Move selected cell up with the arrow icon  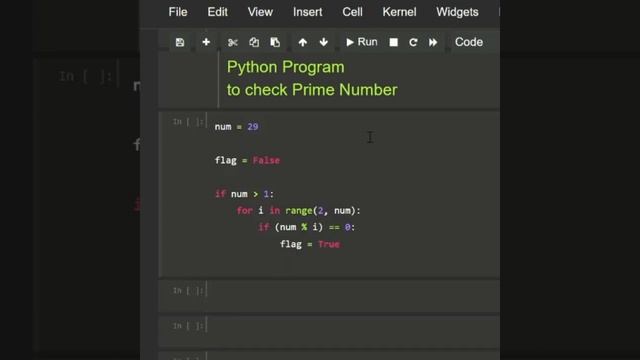click(x=302, y=42)
